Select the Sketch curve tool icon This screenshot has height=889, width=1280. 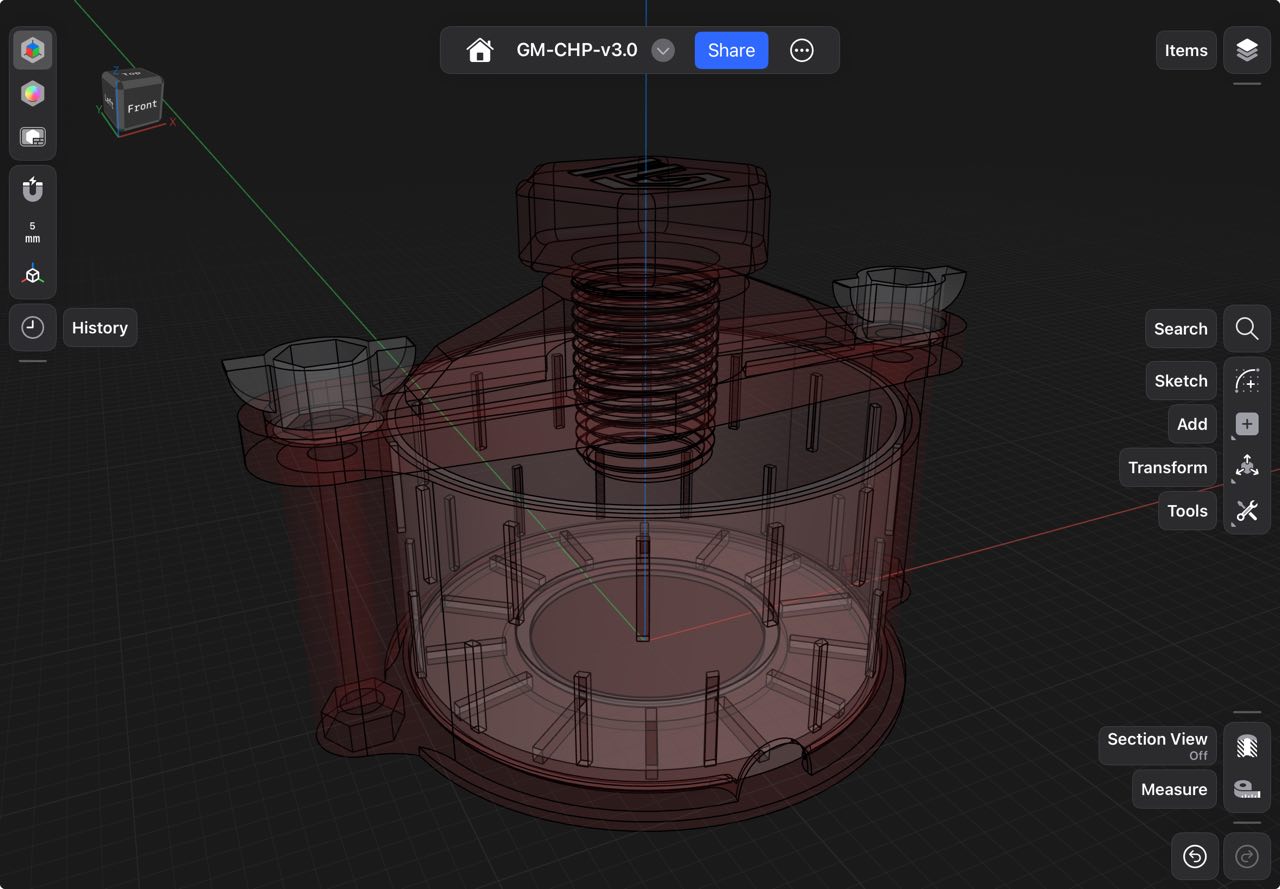(x=1246, y=381)
